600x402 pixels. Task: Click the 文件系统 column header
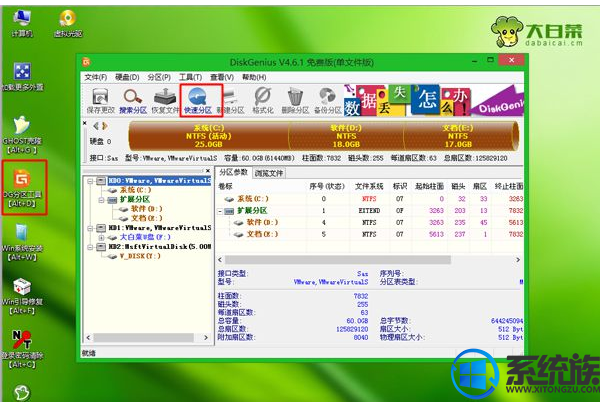click(x=369, y=186)
